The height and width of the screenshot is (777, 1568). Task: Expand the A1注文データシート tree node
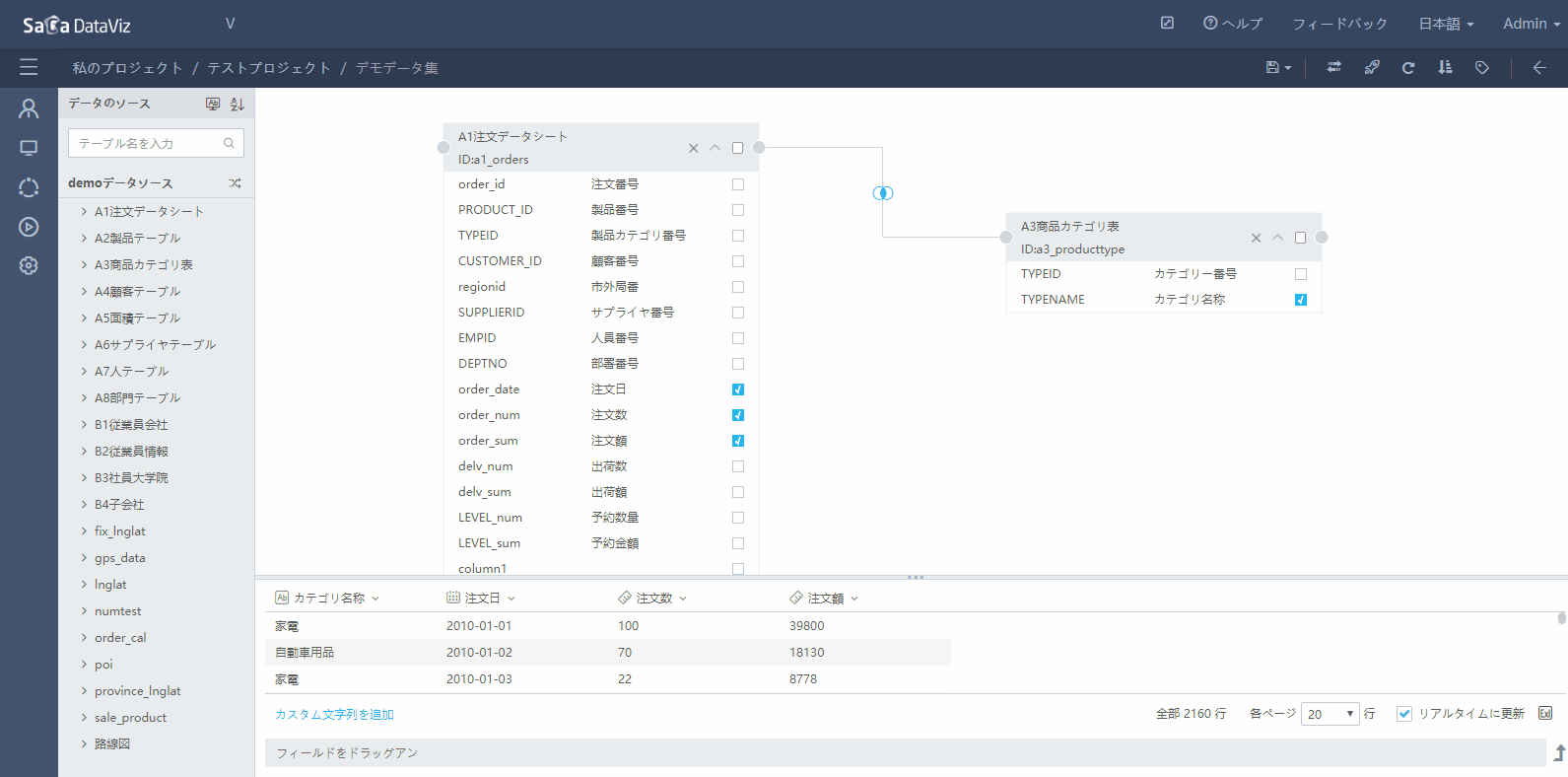[x=84, y=211]
